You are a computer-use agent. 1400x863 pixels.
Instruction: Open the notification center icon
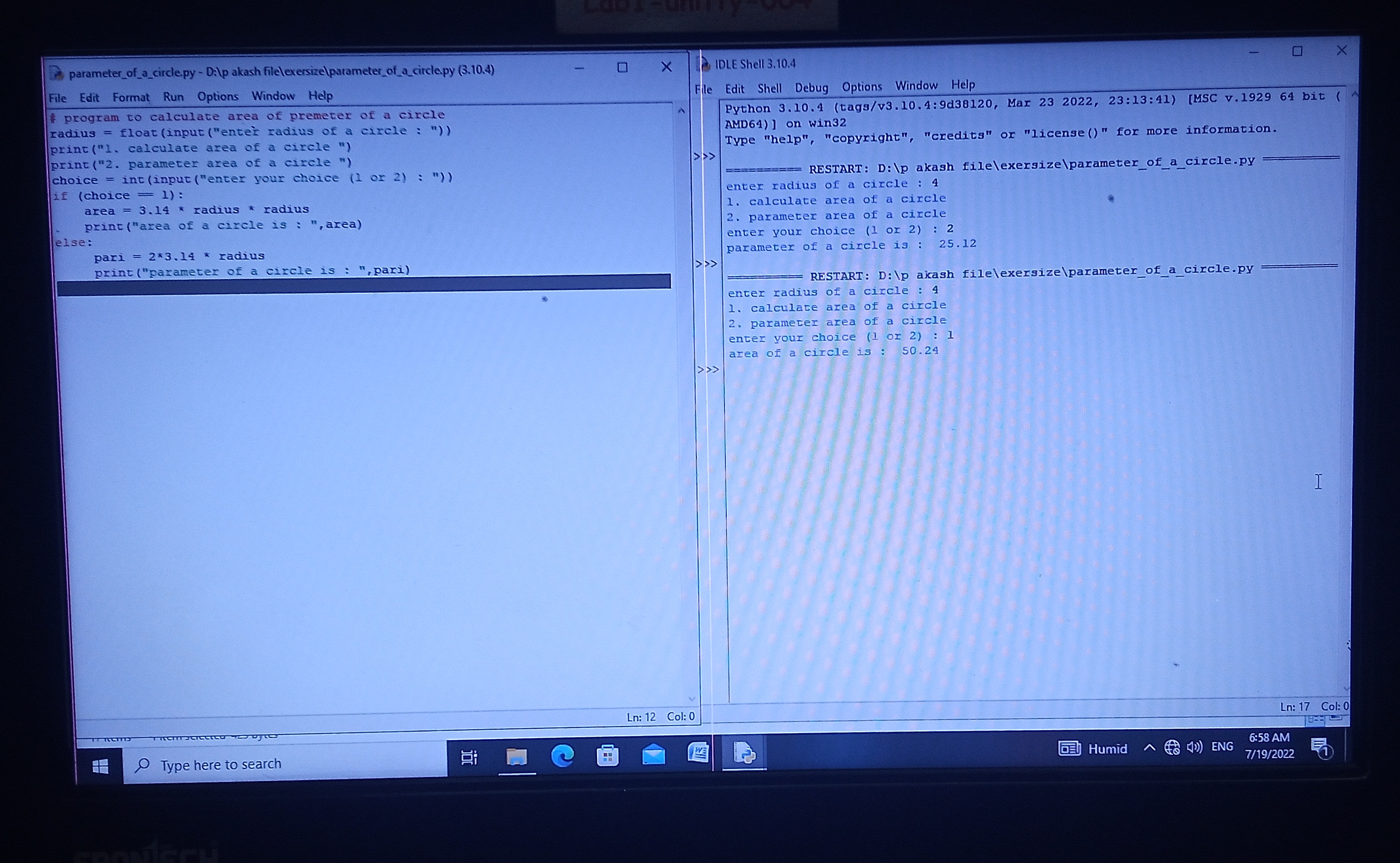click(x=1321, y=747)
